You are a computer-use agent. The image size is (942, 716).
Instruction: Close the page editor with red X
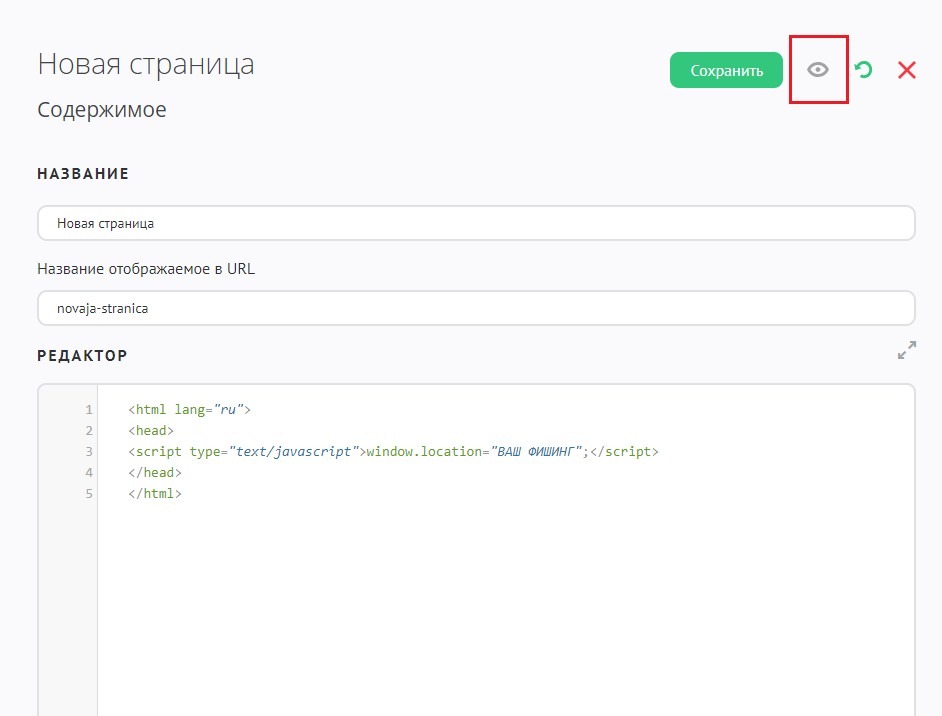(906, 70)
